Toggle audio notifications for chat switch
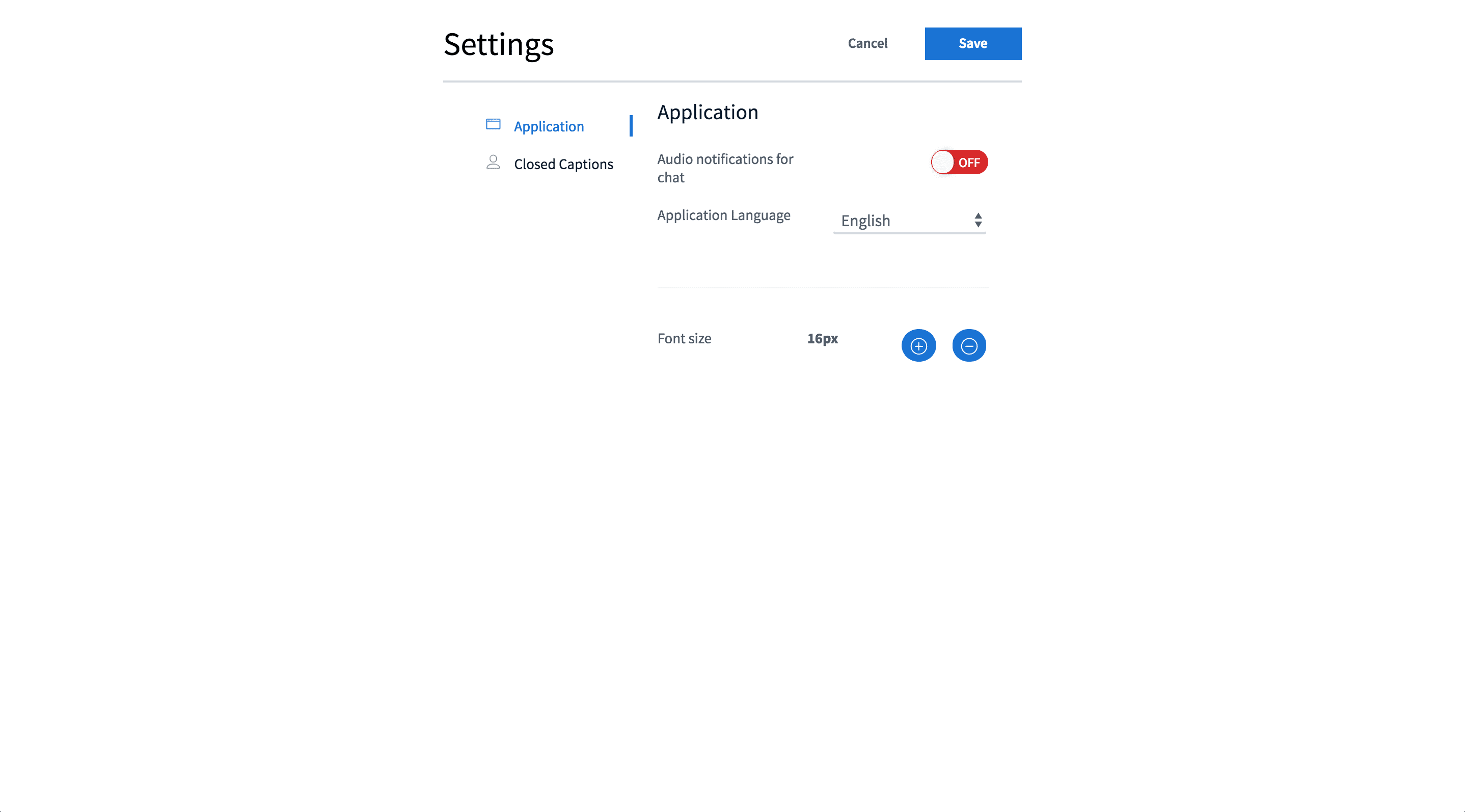Screen dimensions: 1465x812 click(x=959, y=162)
